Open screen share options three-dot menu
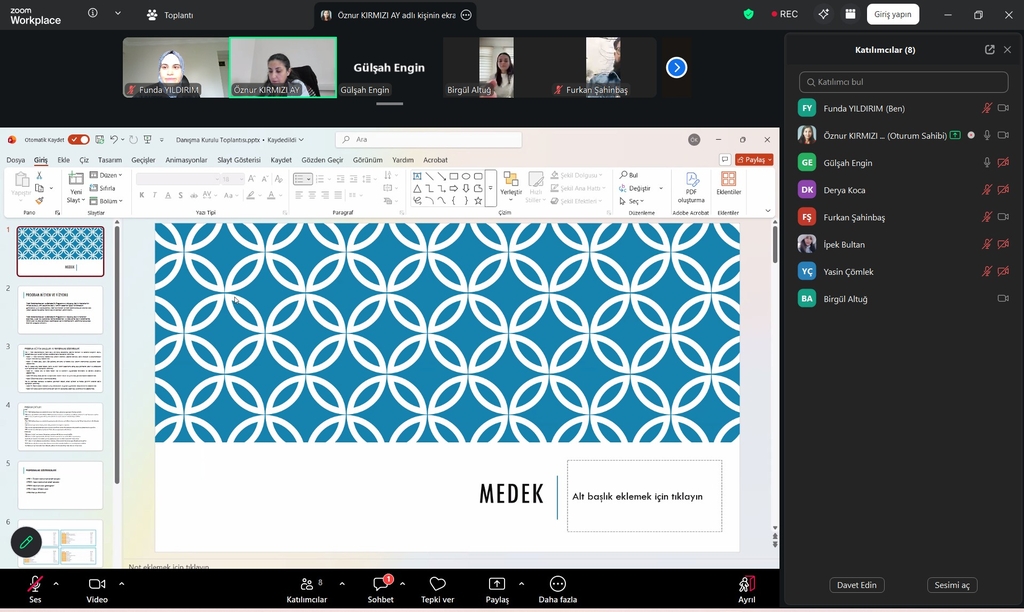This screenshot has width=1024, height=612. tap(466, 15)
